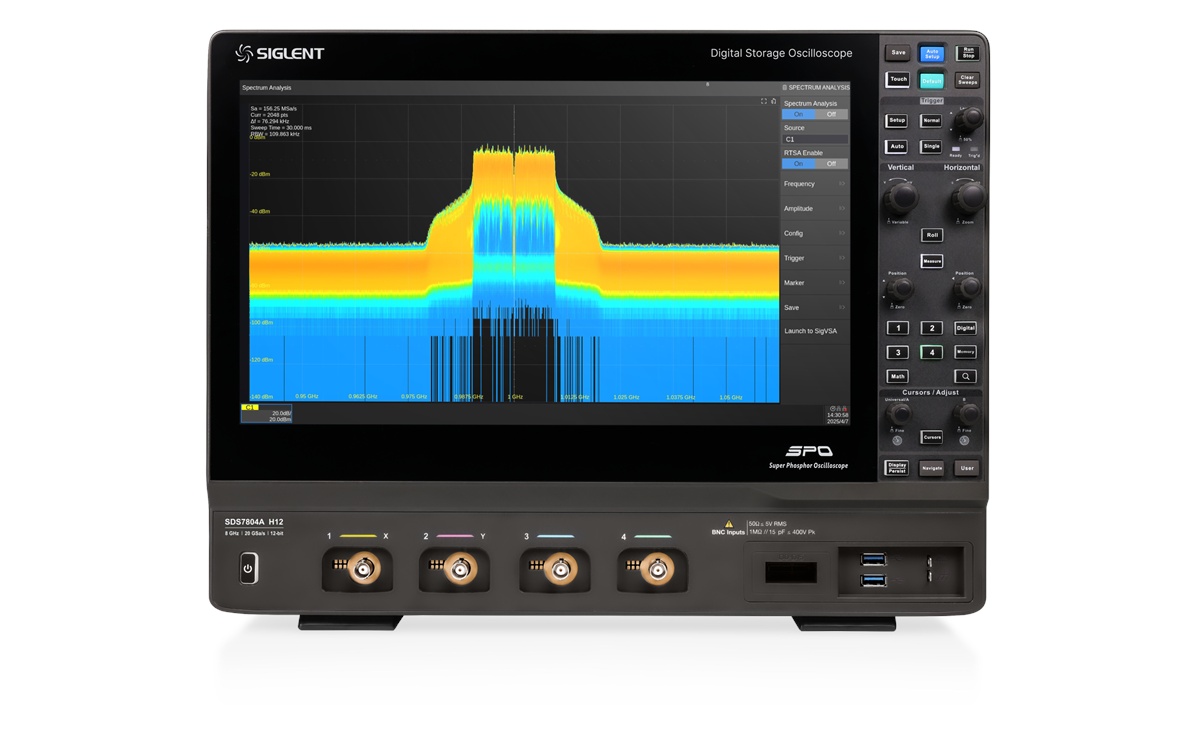The width and height of the screenshot is (1200, 735).
Task: Select Auto trigger mode button
Action: point(897,146)
